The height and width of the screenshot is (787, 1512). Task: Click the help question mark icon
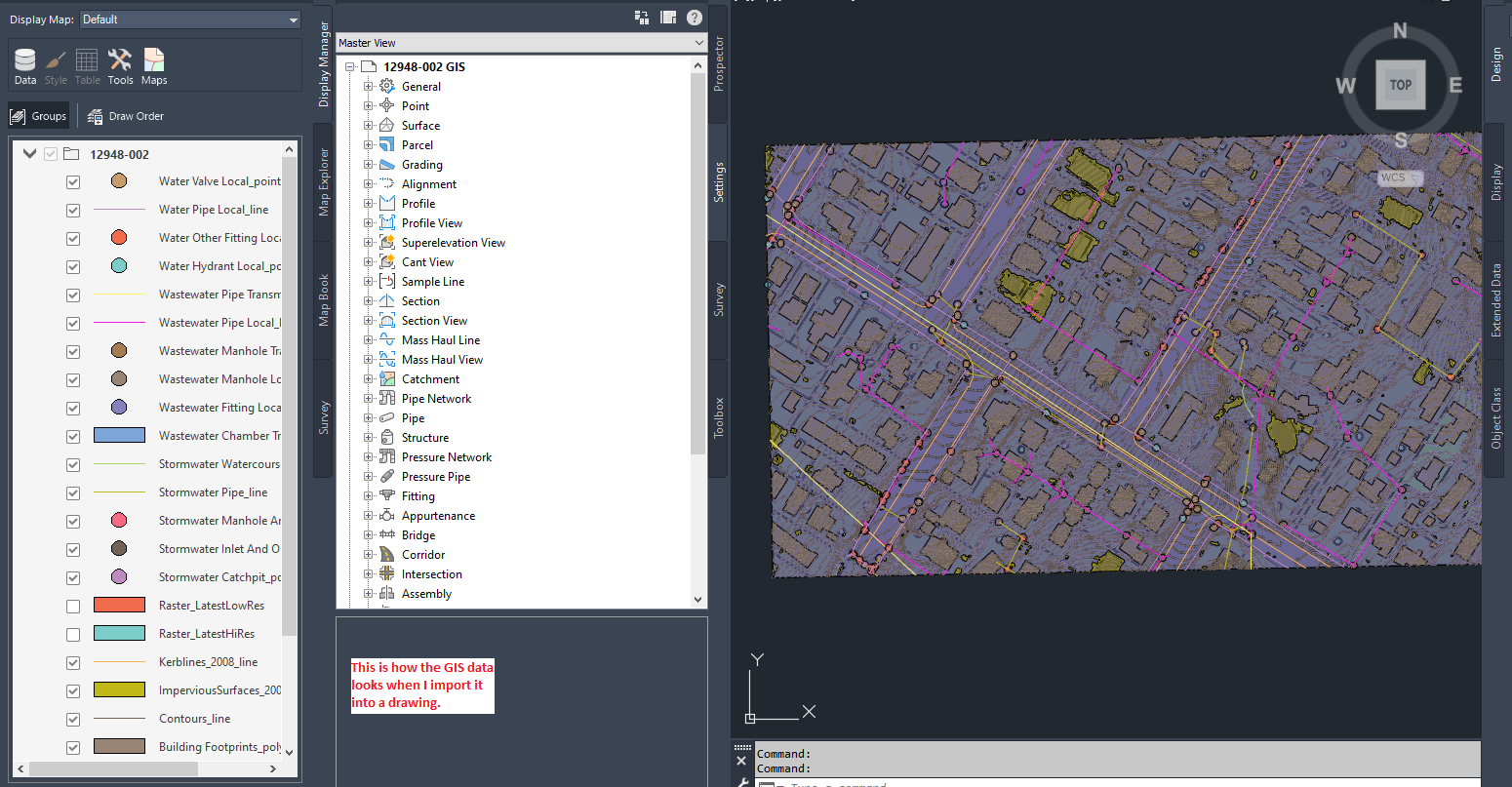tap(694, 18)
